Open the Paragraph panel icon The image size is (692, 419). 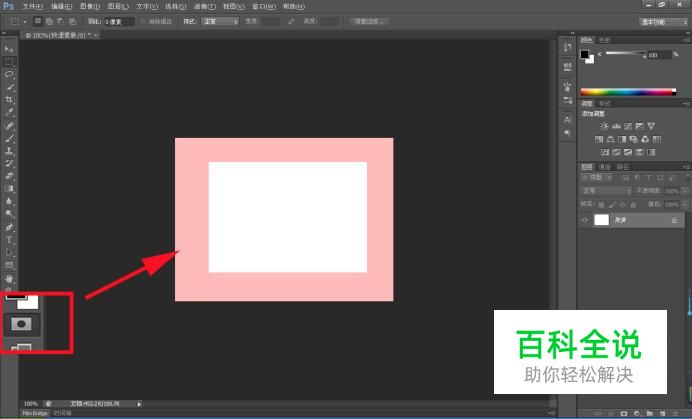[x=568, y=133]
